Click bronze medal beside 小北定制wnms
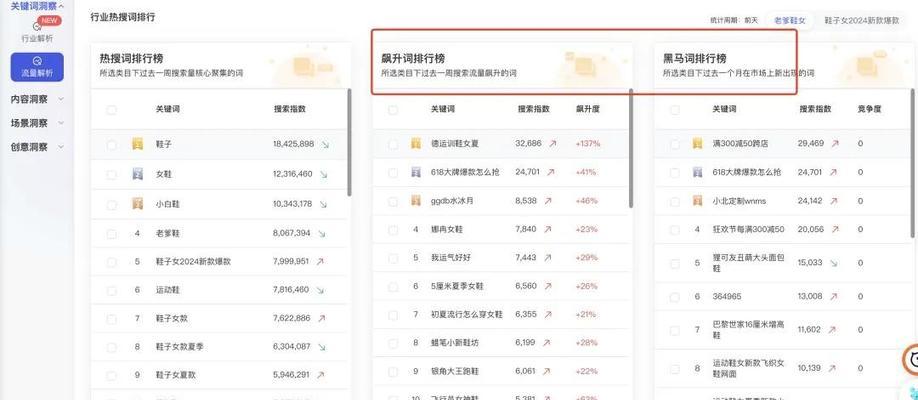The width and height of the screenshot is (918, 400). [x=697, y=201]
